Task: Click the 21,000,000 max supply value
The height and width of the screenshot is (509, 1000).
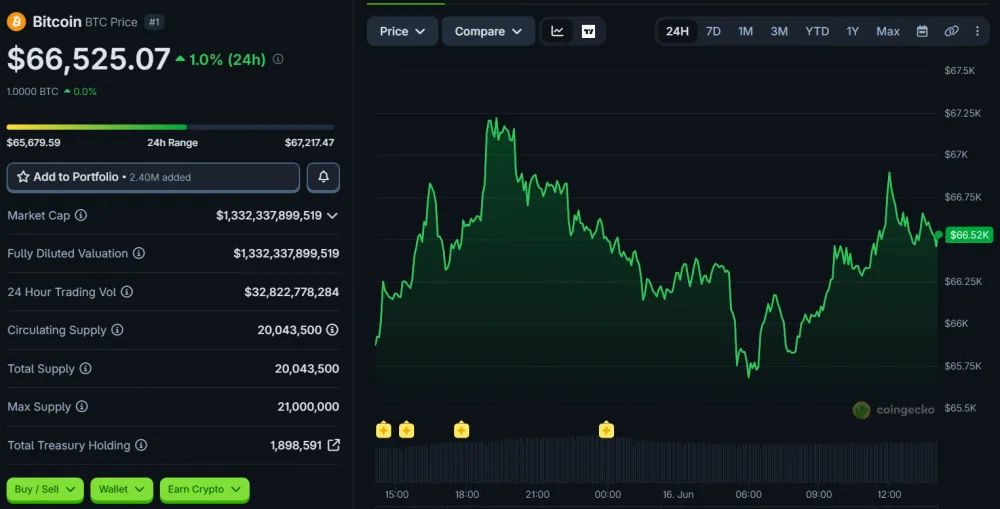Action: point(308,406)
